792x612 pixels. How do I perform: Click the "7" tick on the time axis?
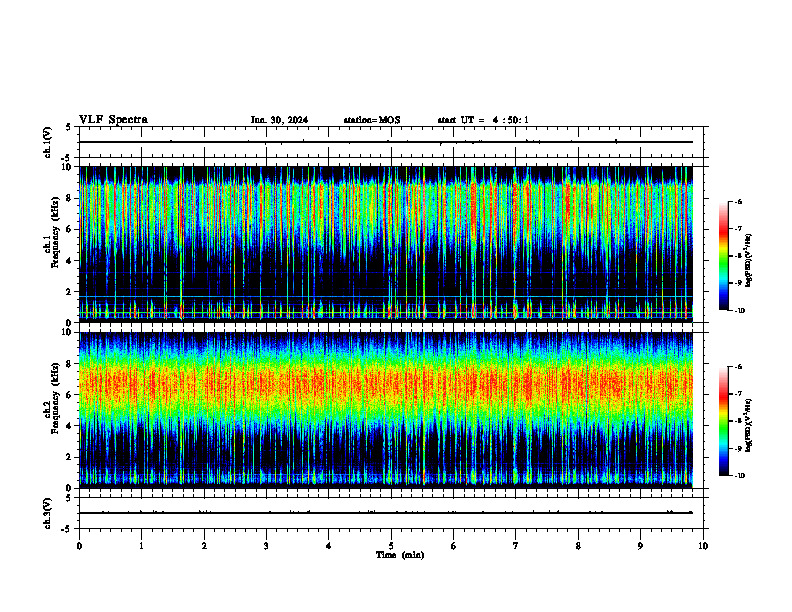(x=516, y=546)
